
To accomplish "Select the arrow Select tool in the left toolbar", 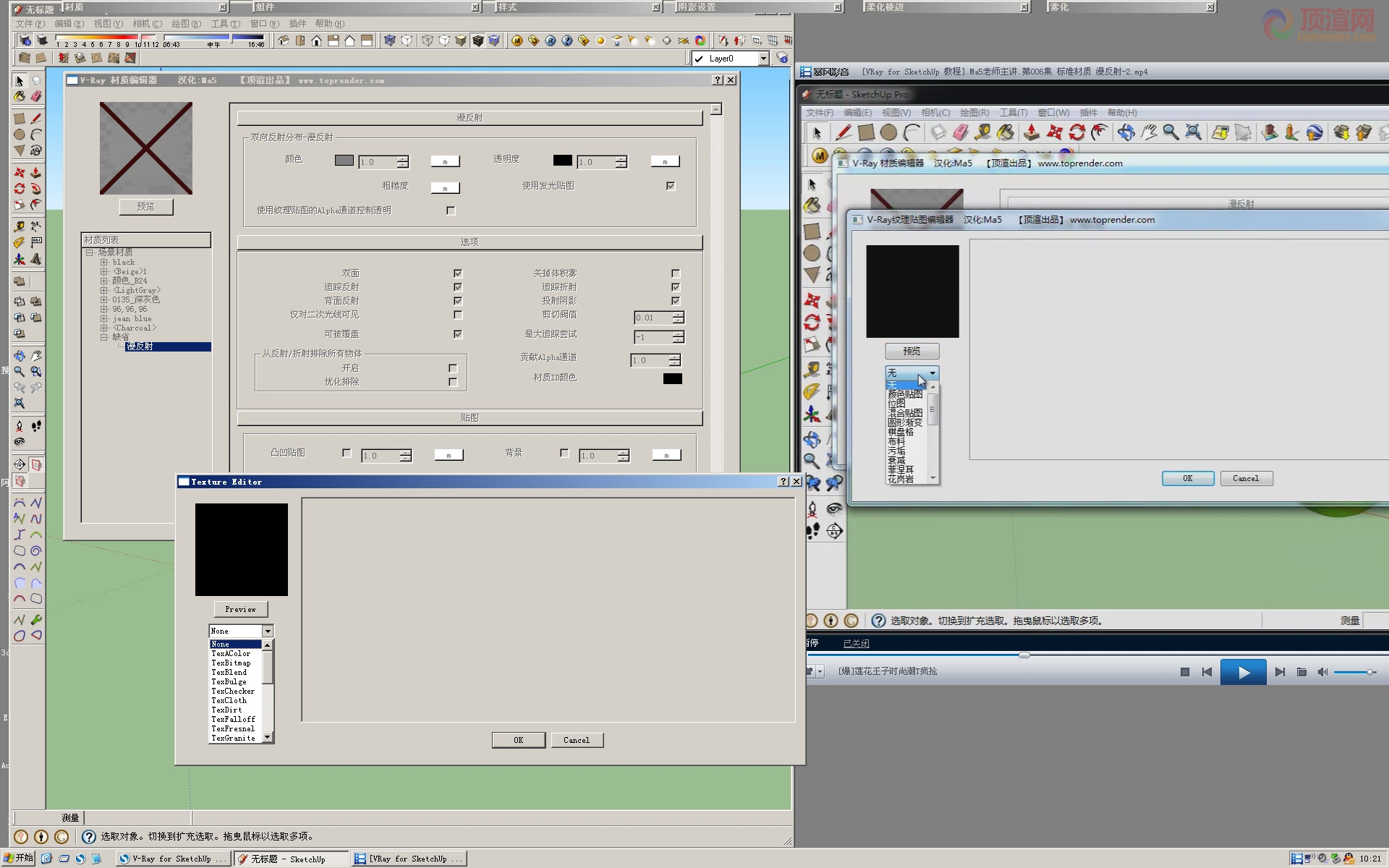I will coord(20,80).
